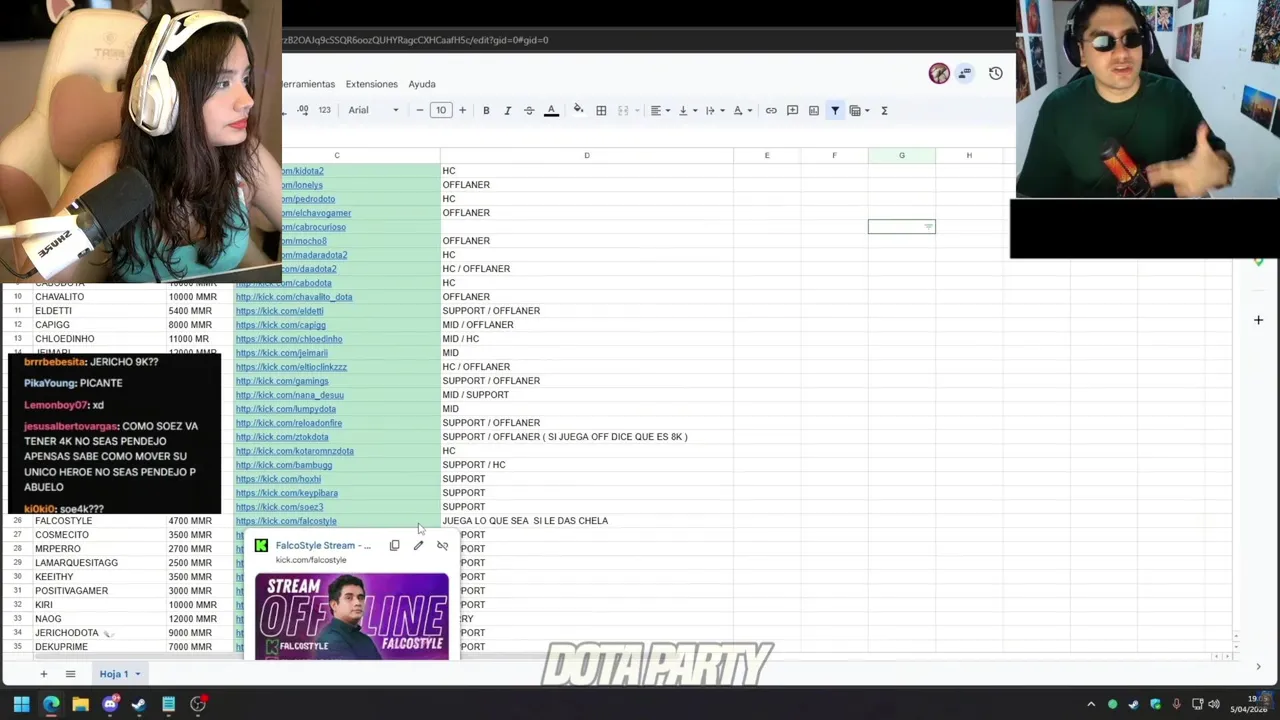
Task: Open horizontal align dropdown
Action: [x=659, y=111]
